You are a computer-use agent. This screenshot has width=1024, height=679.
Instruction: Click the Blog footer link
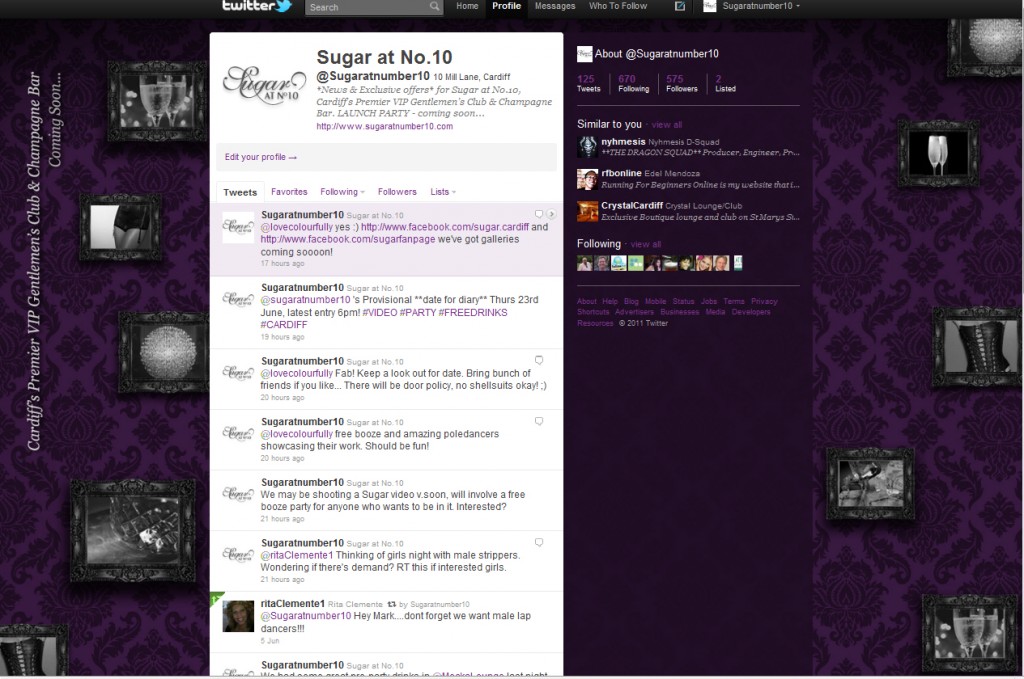click(x=631, y=302)
